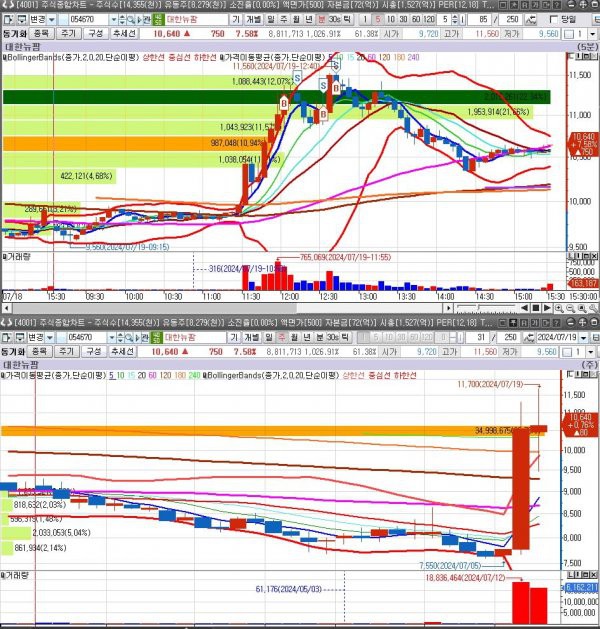Screen dimensions: 600x629
Task: Select the 60-minute interval button in the upper toolbar
Action: pyautogui.click(x=416, y=19)
